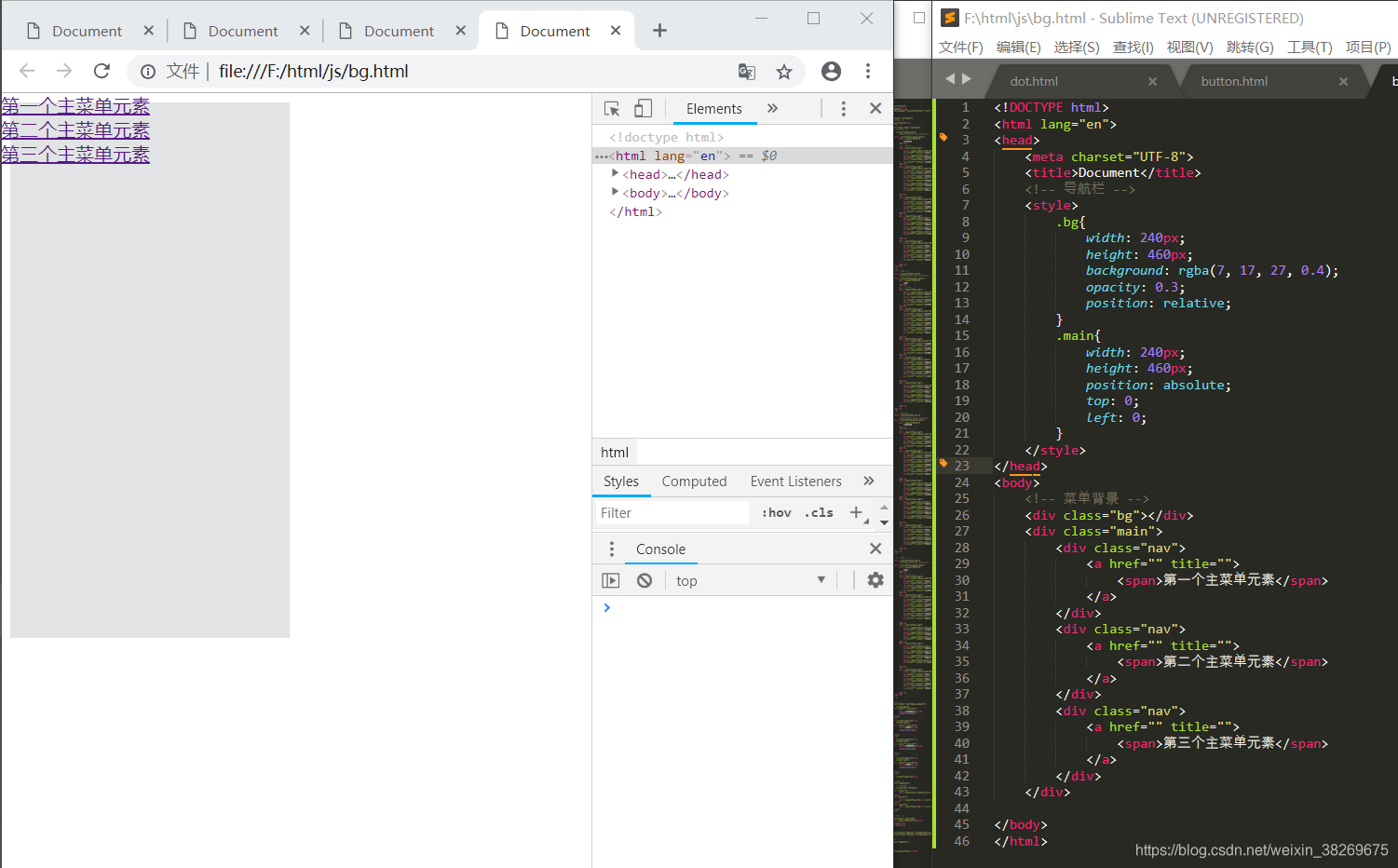Open Sublime Text 项目(P) menu
This screenshot has width=1398, height=868.
[x=1368, y=47]
